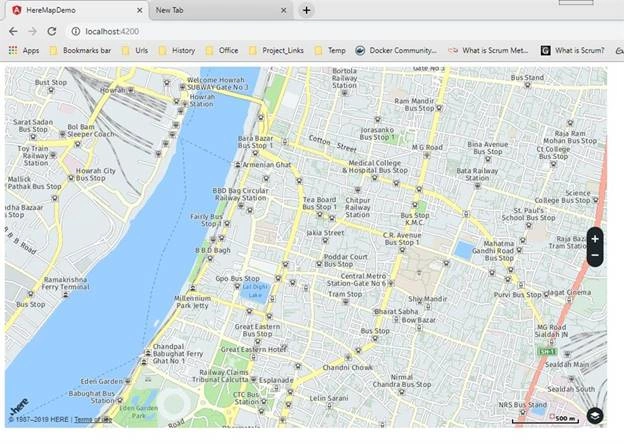The image size is (624, 444).
Task: Click the Bus Stand marker icon
Action: 527,85
